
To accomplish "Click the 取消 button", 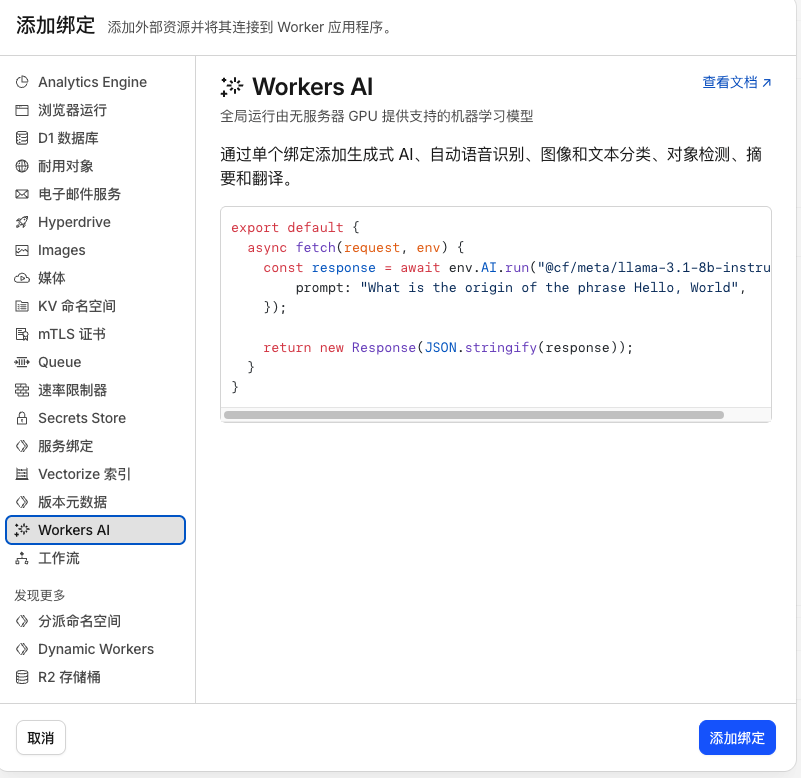I will tap(41, 738).
